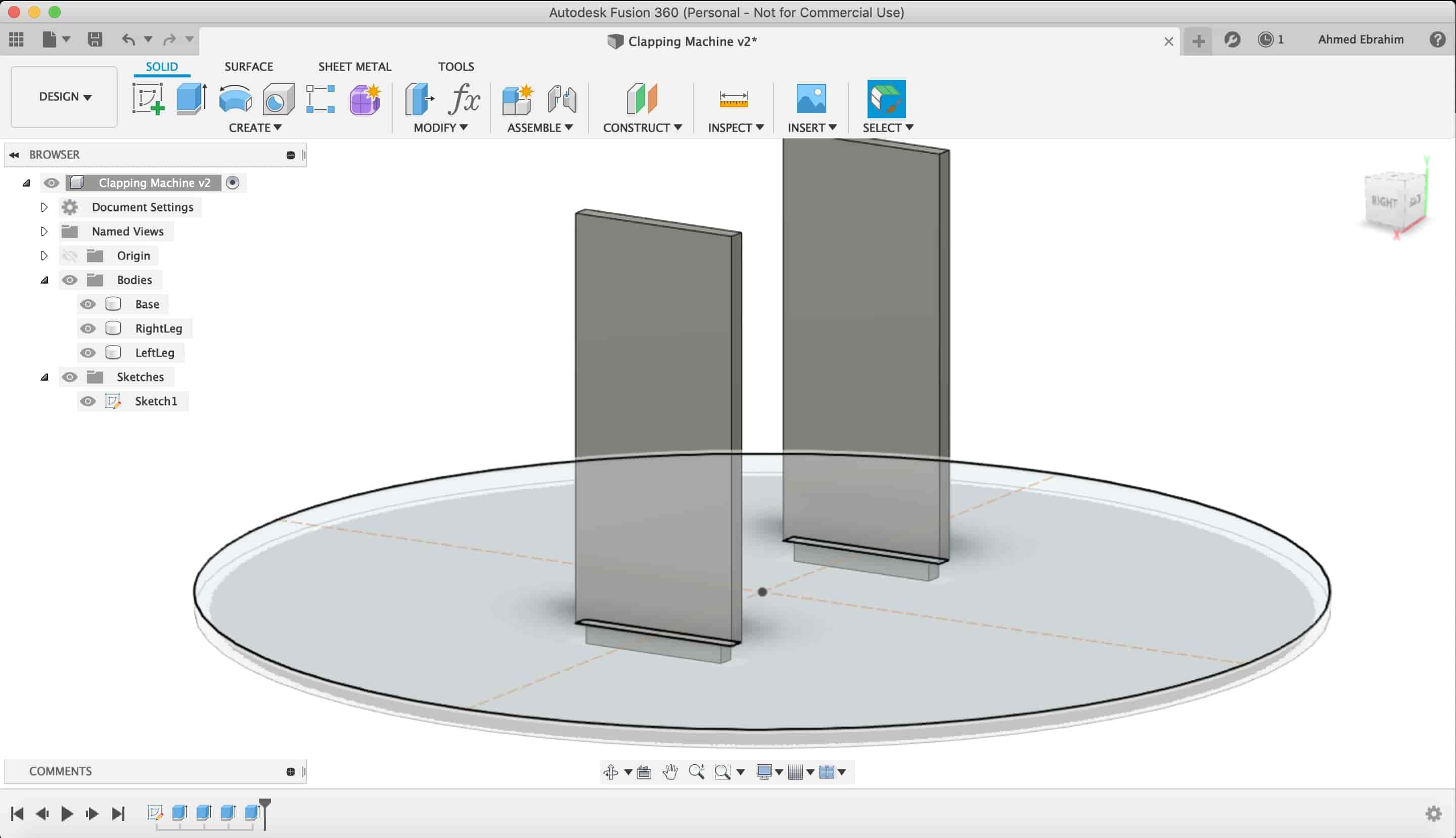Screen dimensions: 1456x838
Task: Open the File menu icon
Action: (50, 39)
